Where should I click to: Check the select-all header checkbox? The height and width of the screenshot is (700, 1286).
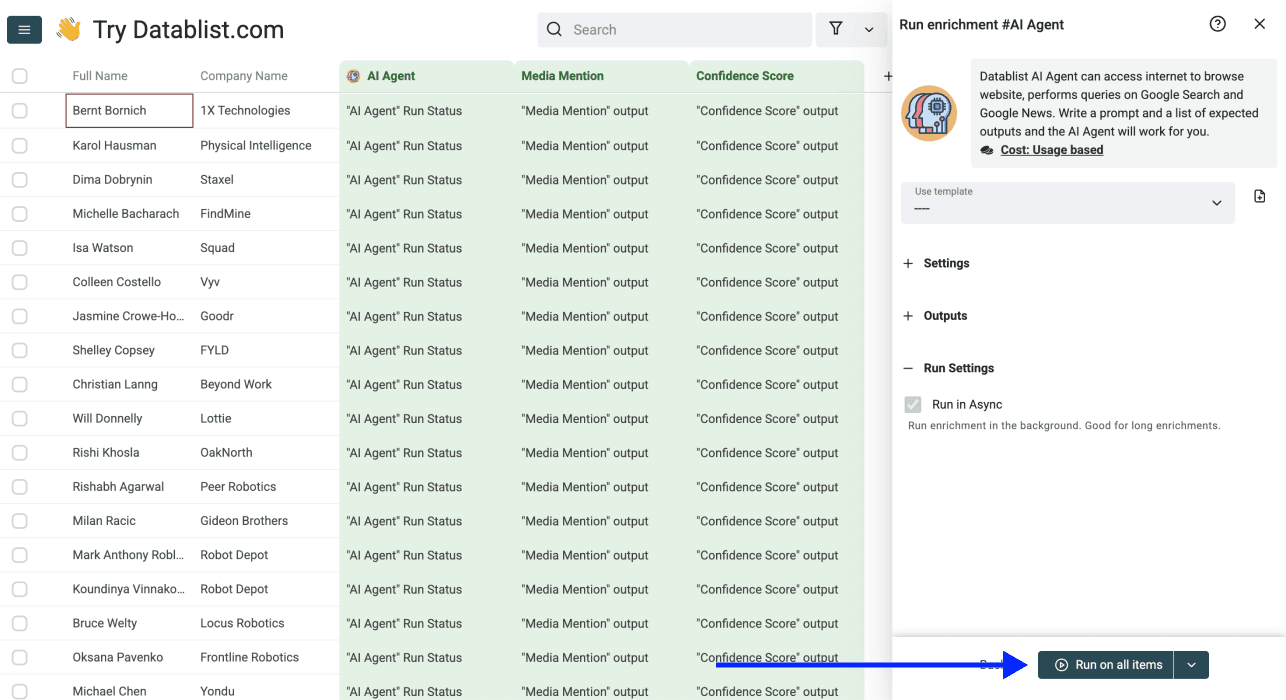pyautogui.click(x=19, y=75)
